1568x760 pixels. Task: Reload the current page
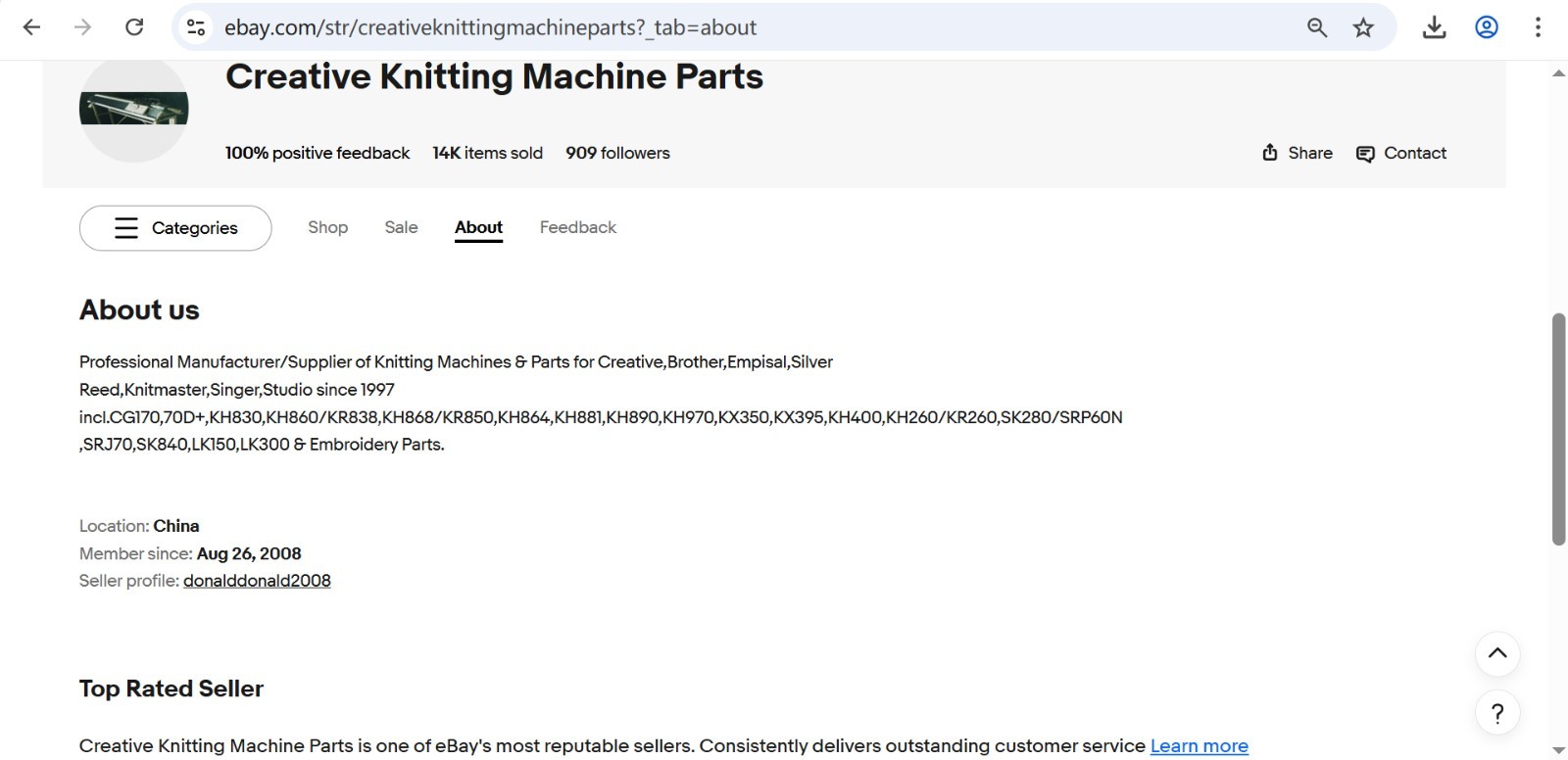point(134,27)
